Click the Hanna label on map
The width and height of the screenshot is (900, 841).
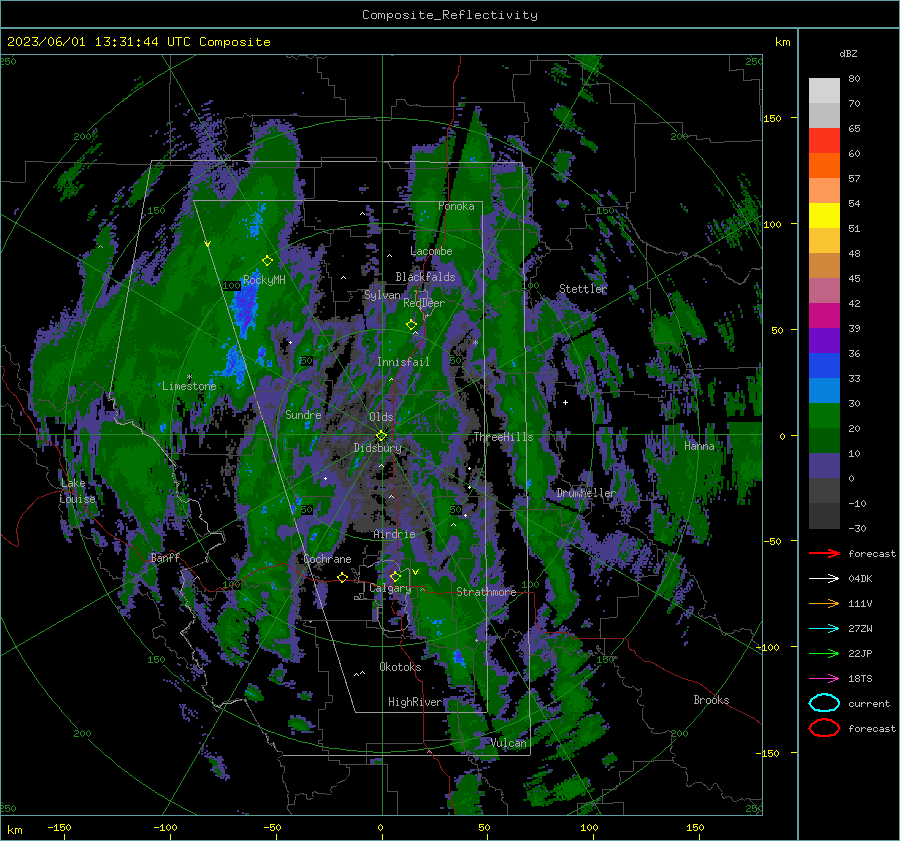click(699, 446)
